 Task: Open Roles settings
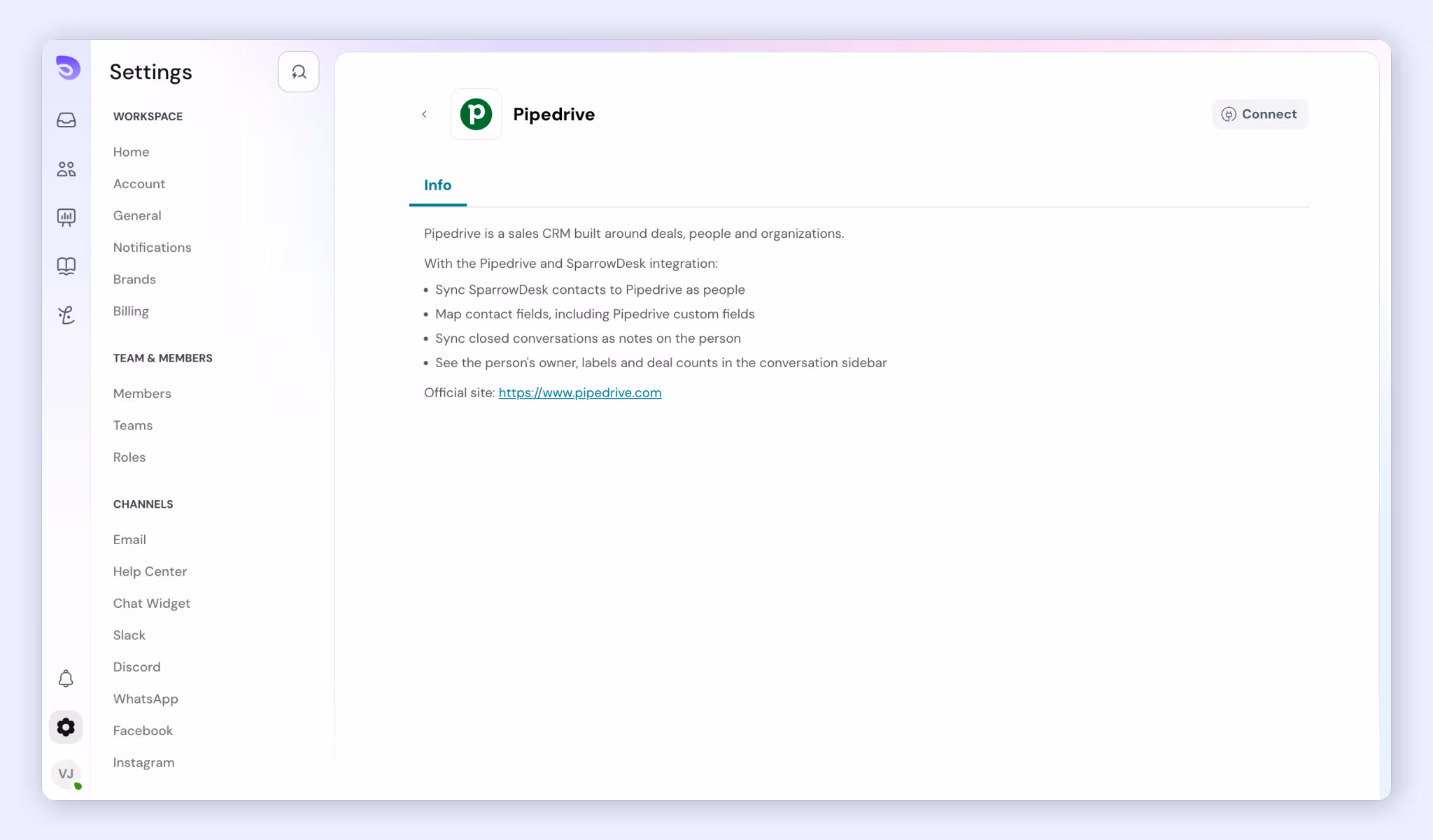tap(129, 457)
